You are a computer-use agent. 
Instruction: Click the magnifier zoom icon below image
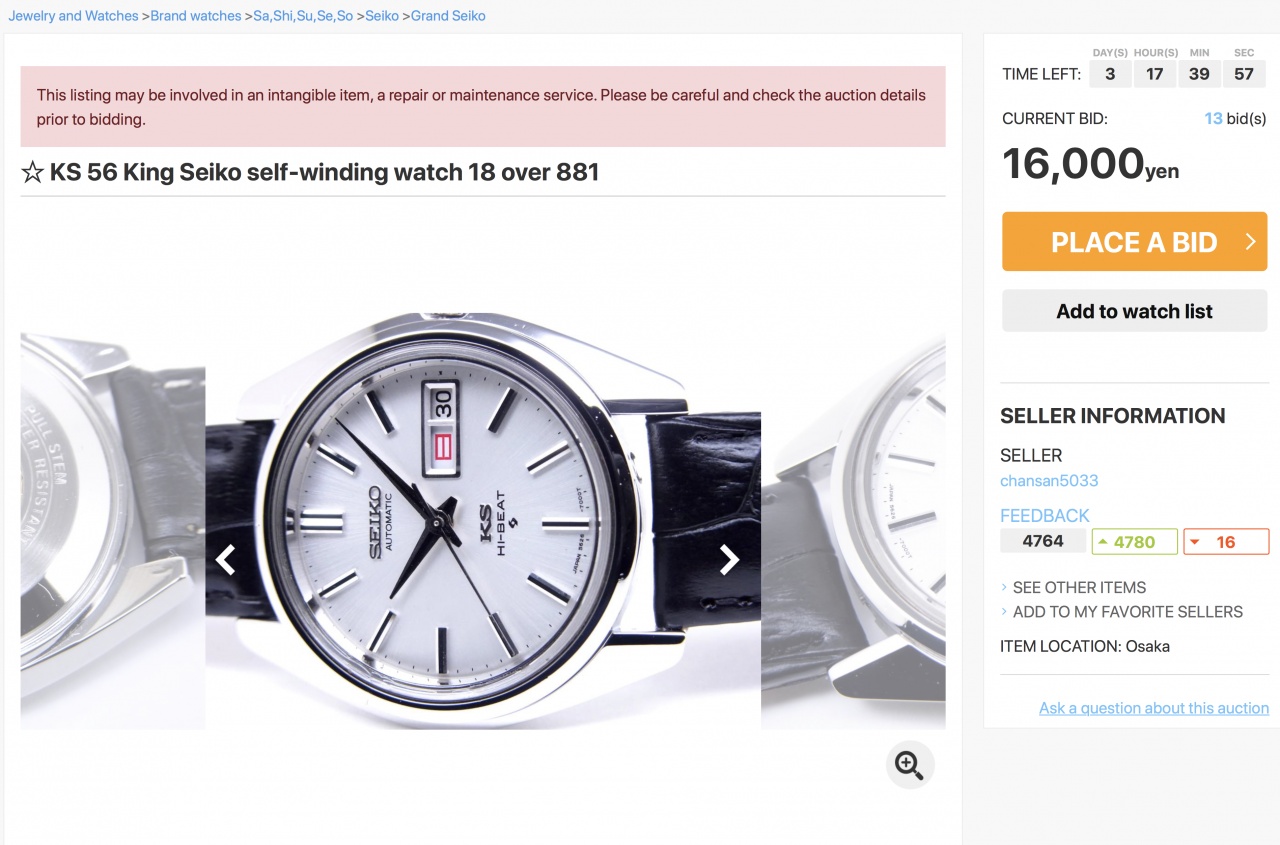pyautogui.click(x=909, y=765)
